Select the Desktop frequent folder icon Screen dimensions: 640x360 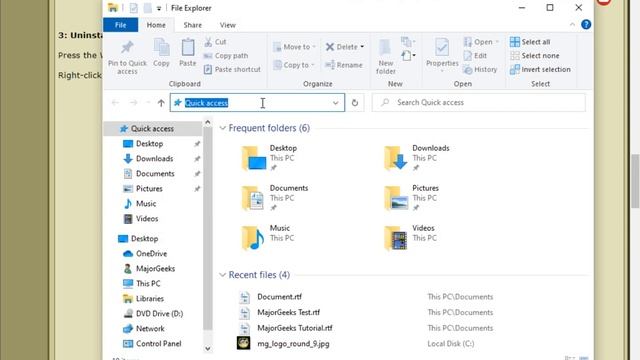coord(253,158)
